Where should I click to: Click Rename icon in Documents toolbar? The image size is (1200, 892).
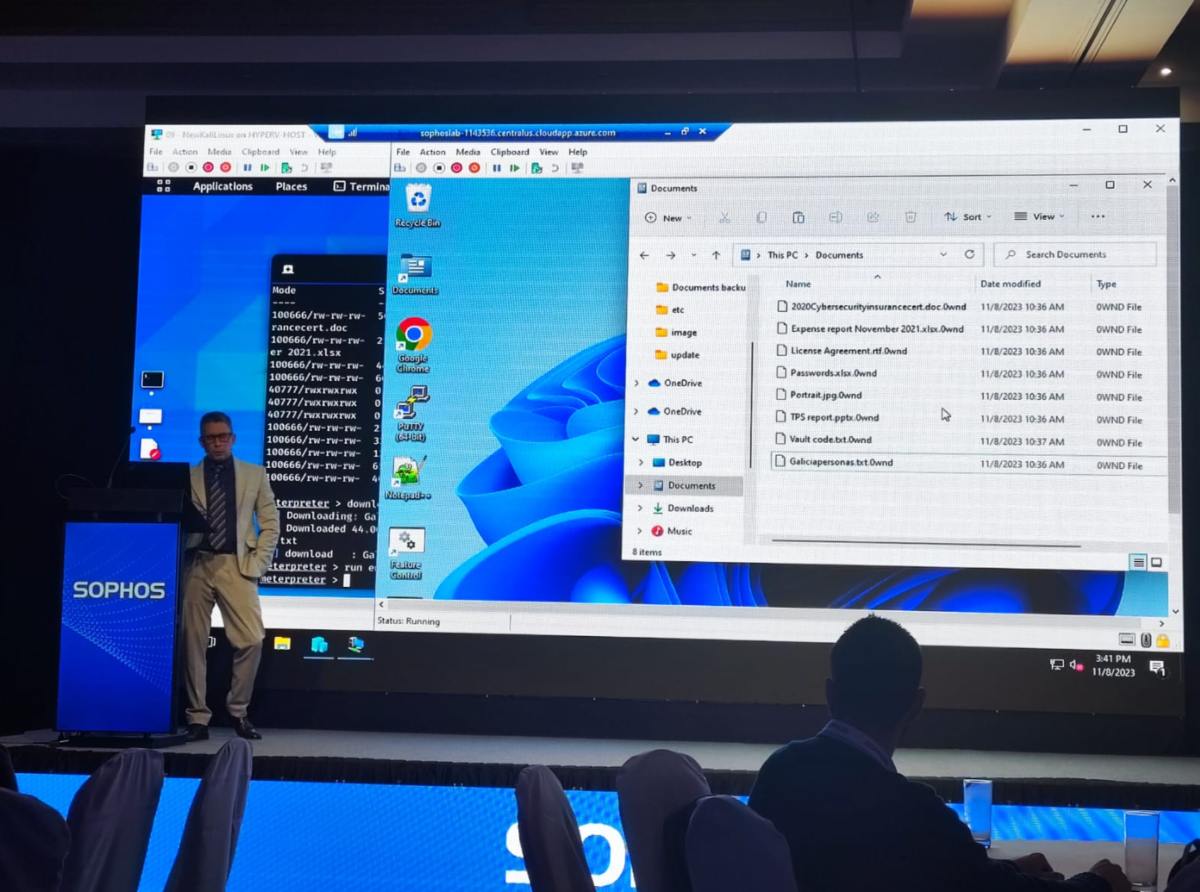click(835, 217)
